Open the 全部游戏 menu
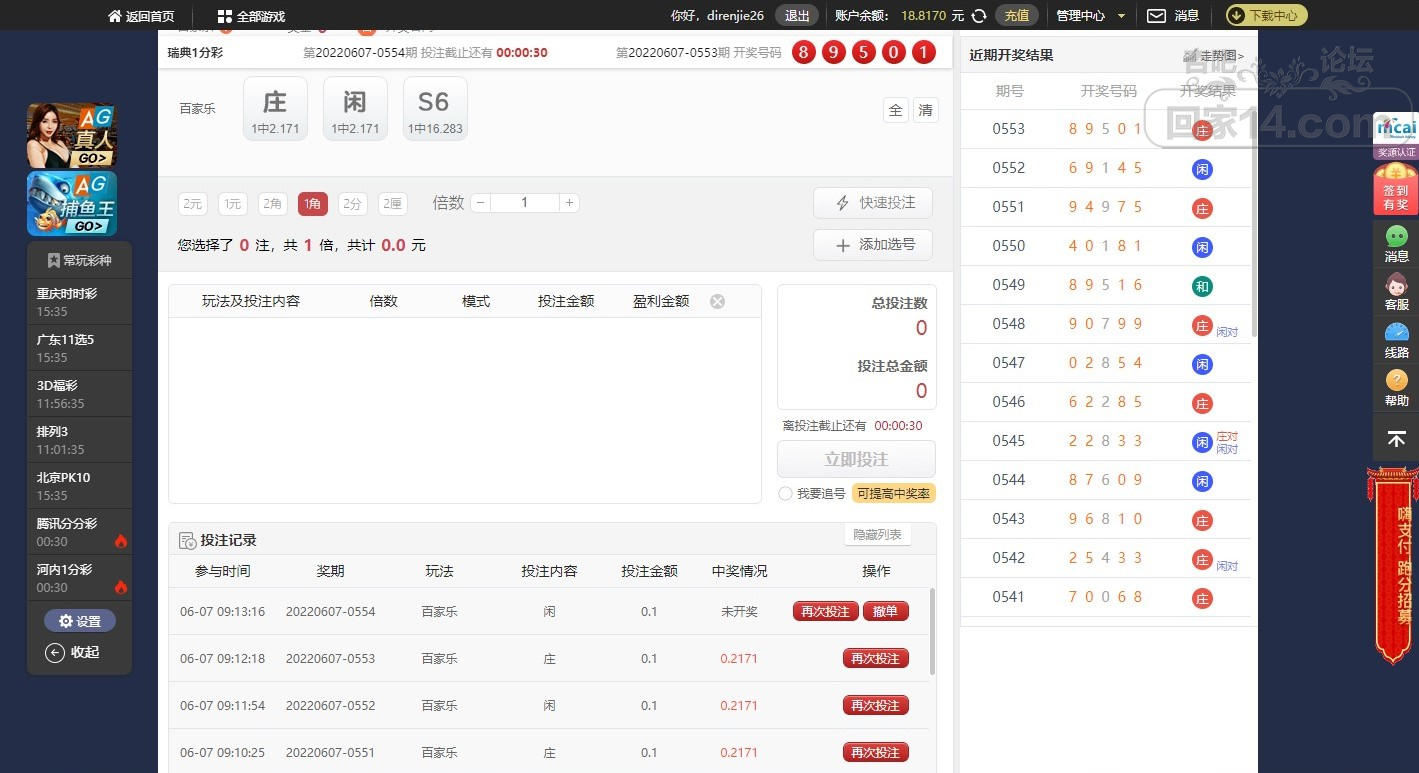Screen dimensions: 1419x773 click(x=251, y=16)
